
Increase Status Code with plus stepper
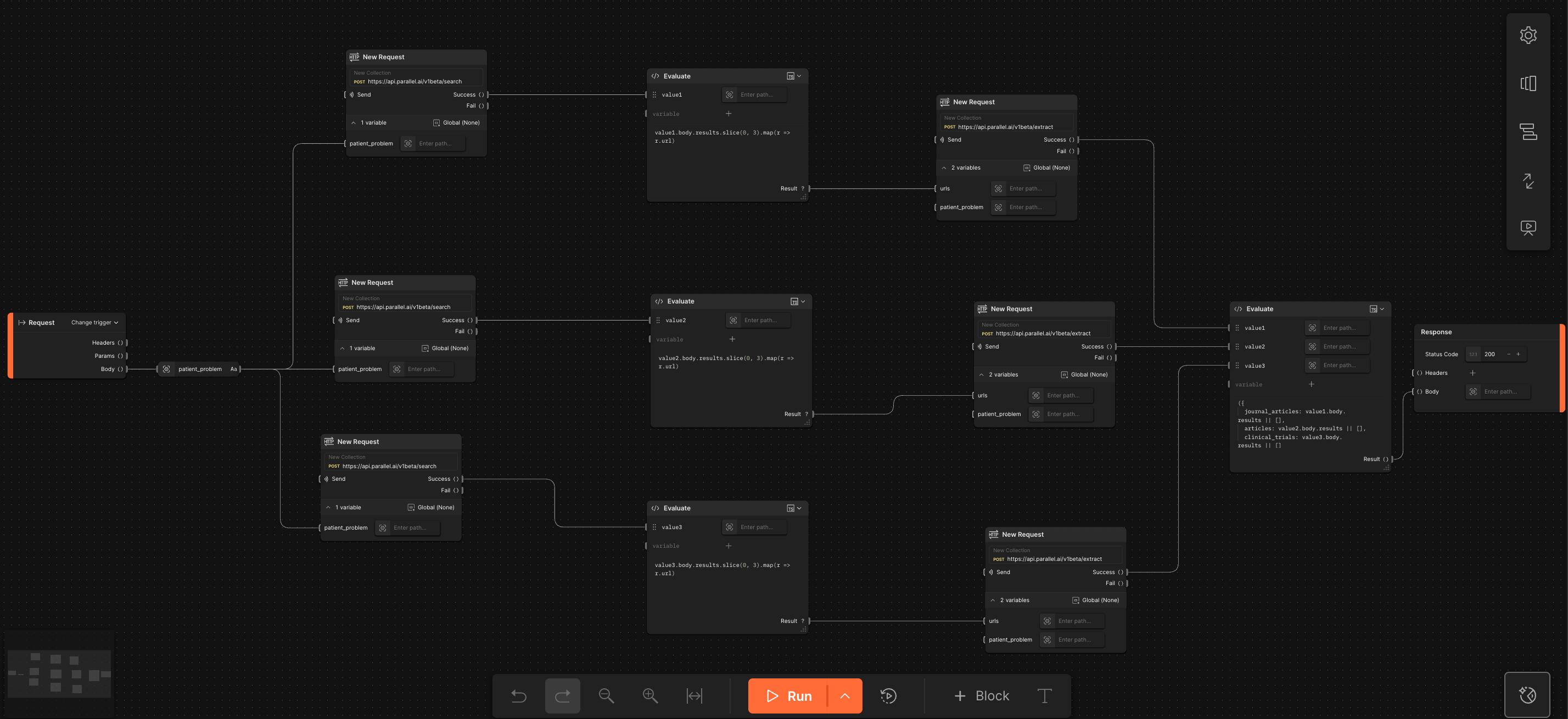tap(1518, 354)
